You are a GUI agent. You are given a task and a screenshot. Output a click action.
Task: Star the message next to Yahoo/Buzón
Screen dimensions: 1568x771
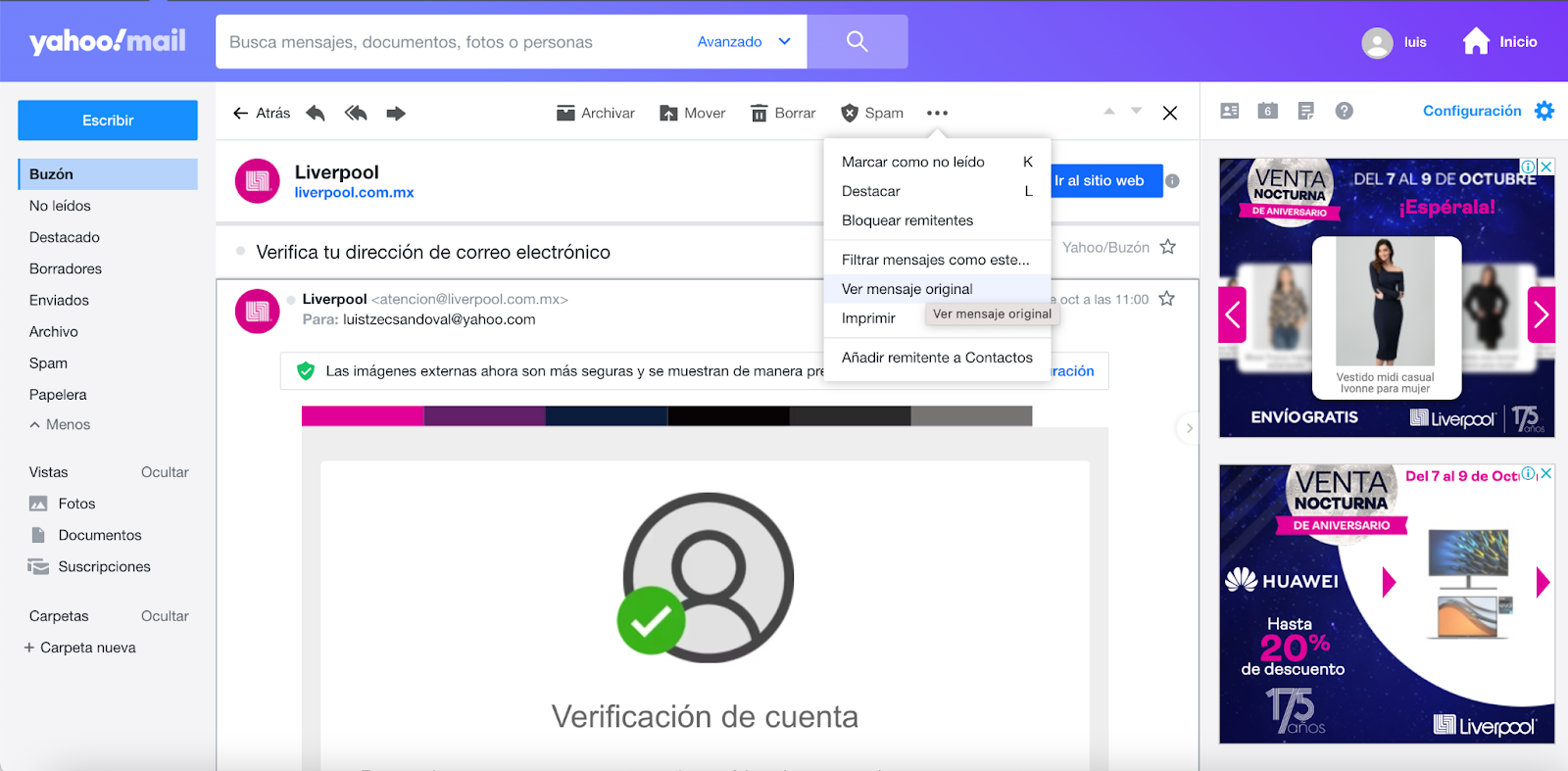pyautogui.click(x=1168, y=247)
